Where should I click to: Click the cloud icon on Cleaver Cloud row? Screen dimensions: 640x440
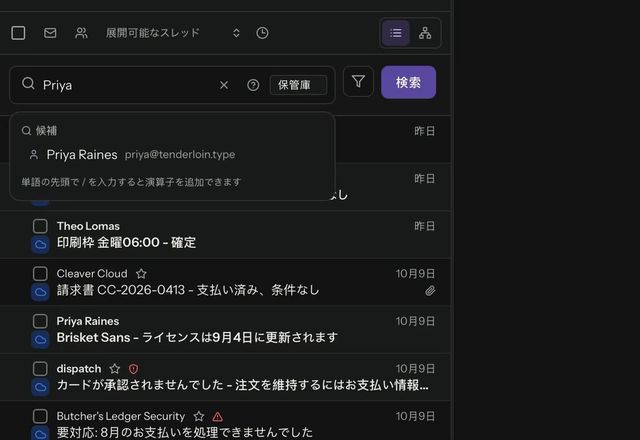[40, 292]
